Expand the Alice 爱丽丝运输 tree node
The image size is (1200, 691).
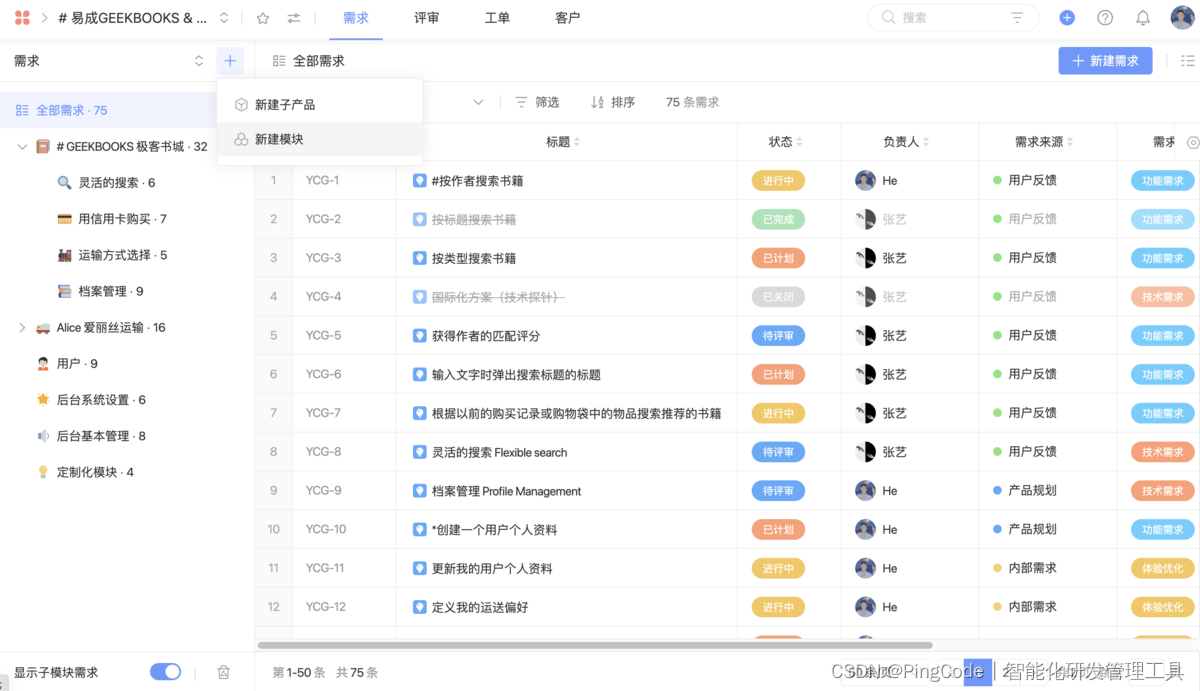(x=22, y=328)
